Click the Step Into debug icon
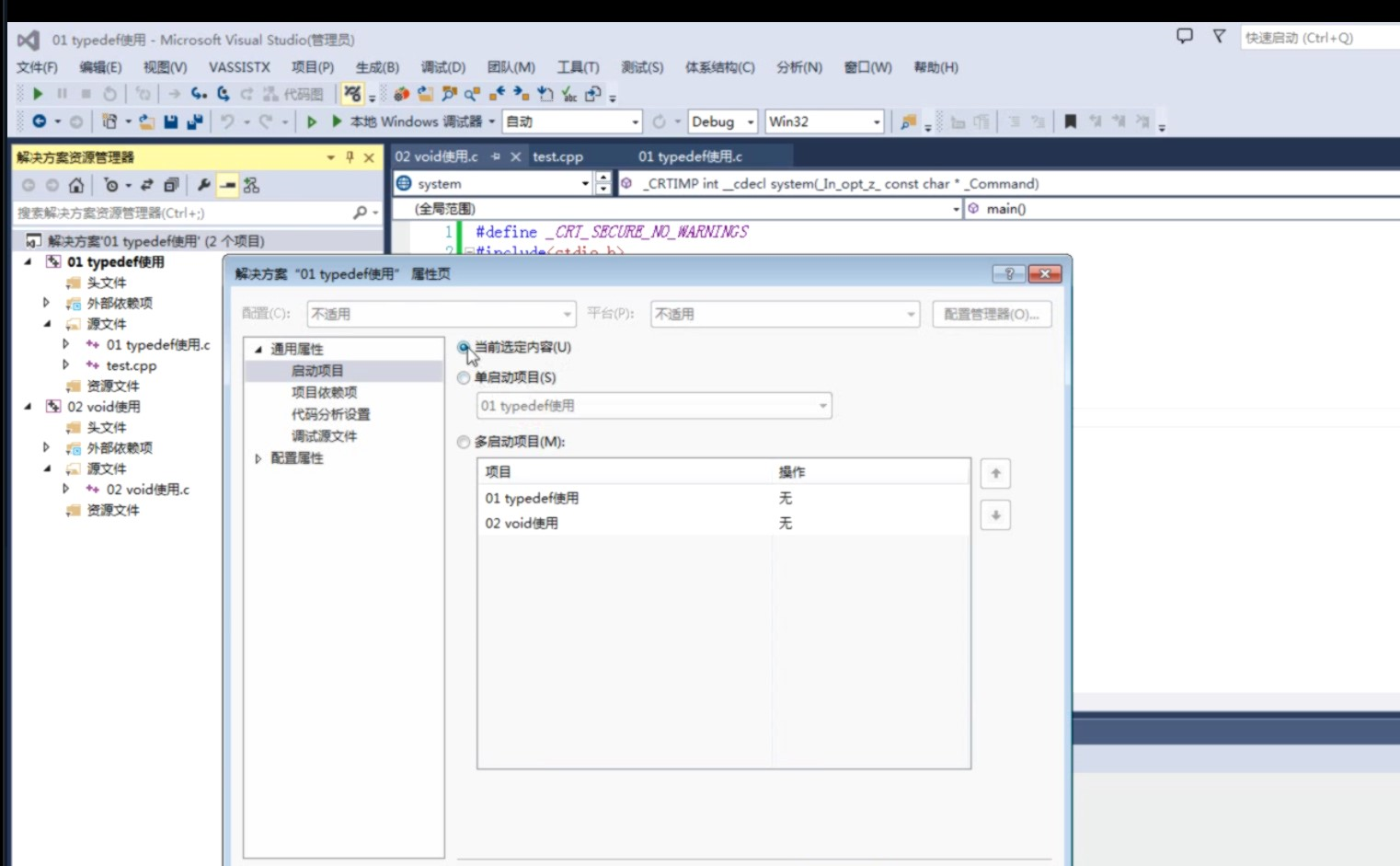The image size is (1400, 866). 199,94
